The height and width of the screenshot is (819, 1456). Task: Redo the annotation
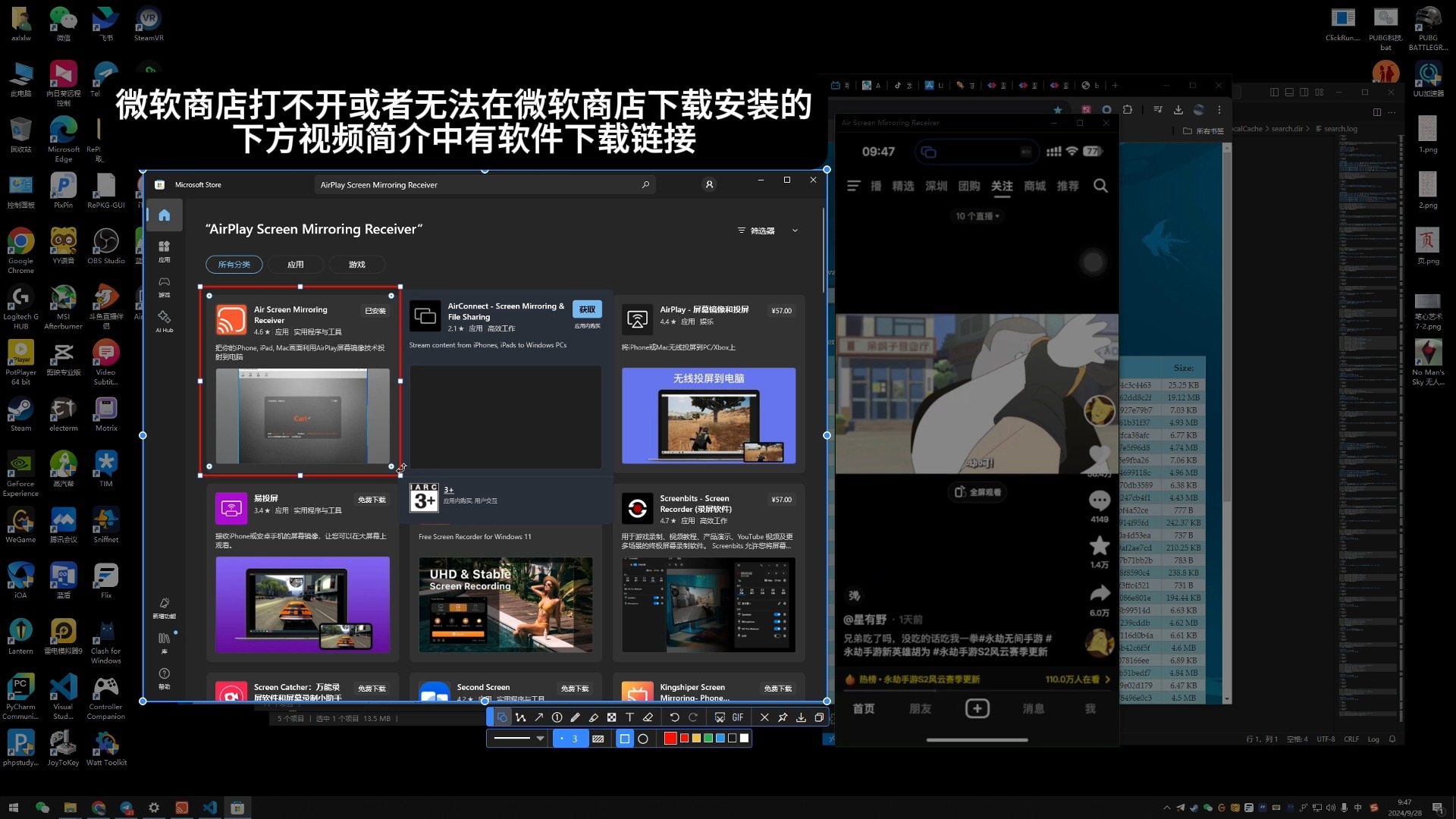click(692, 717)
